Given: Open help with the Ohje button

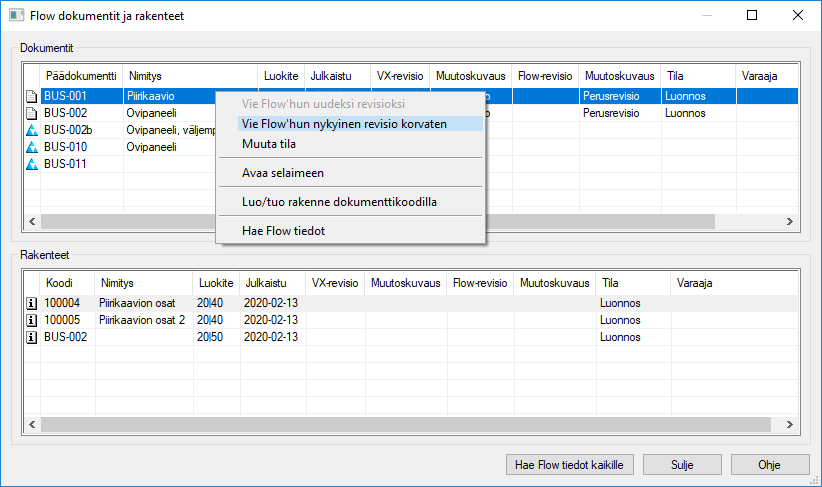Looking at the screenshot, I should pyautogui.click(x=769, y=465).
